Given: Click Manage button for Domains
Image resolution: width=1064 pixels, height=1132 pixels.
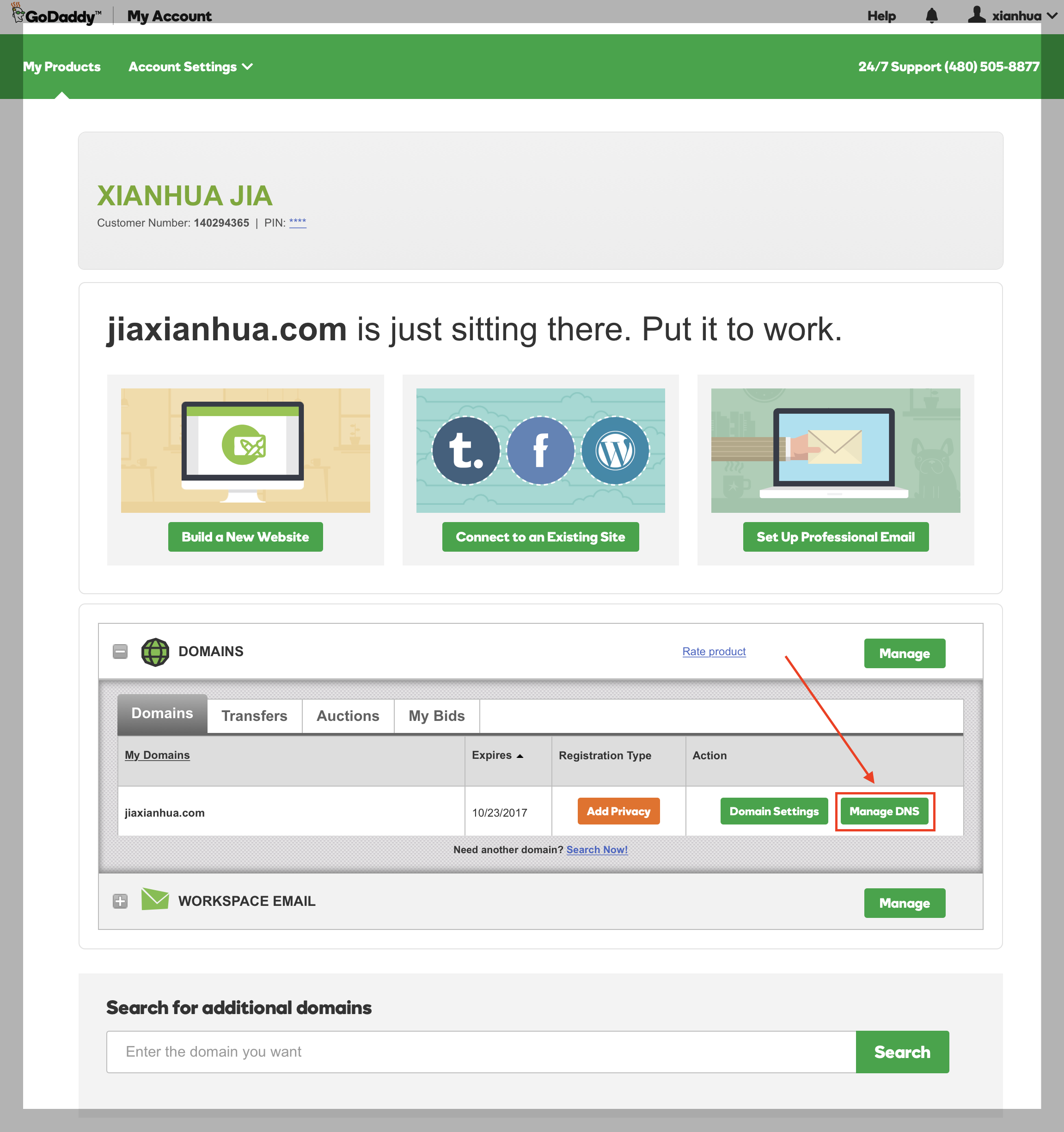Looking at the screenshot, I should pyautogui.click(x=905, y=653).
